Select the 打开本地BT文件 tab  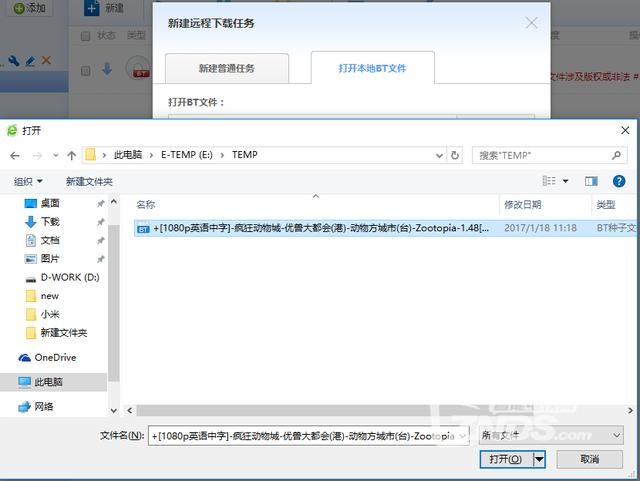coord(372,68)
